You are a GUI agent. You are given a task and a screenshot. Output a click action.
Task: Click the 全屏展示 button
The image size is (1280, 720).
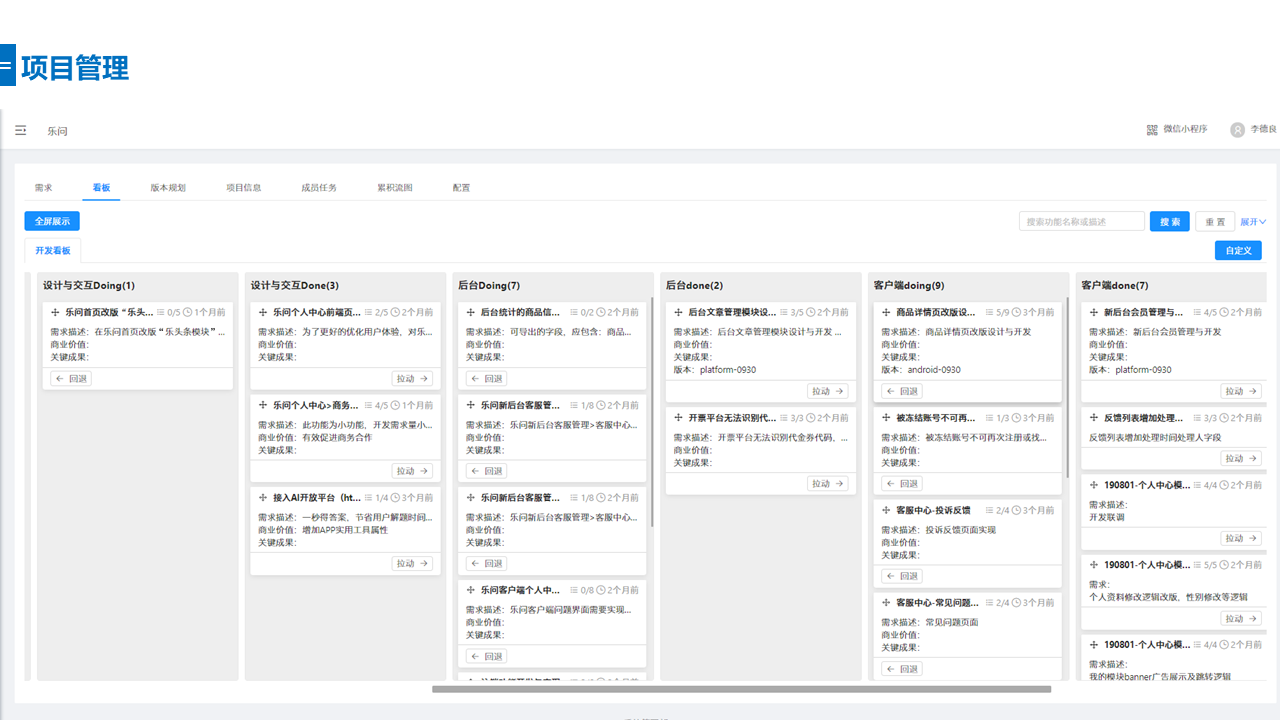[x=52, y=221]
